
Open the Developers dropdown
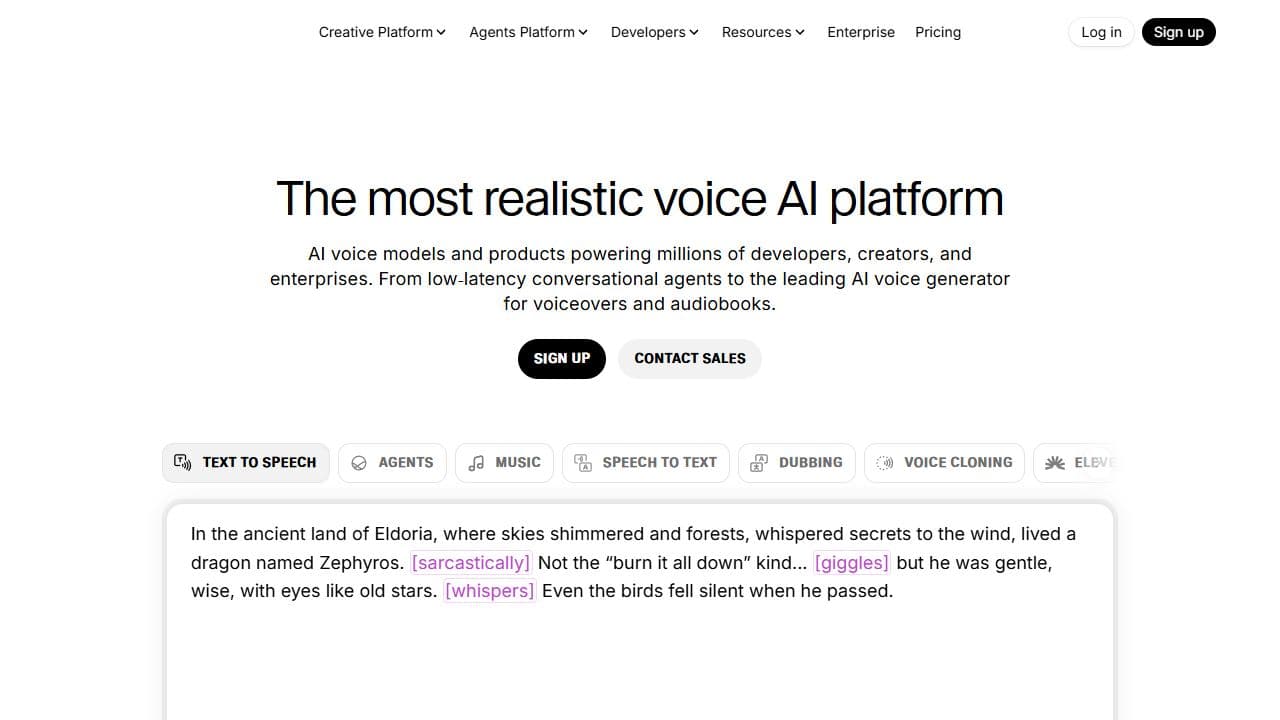click(x=654, y=32)
